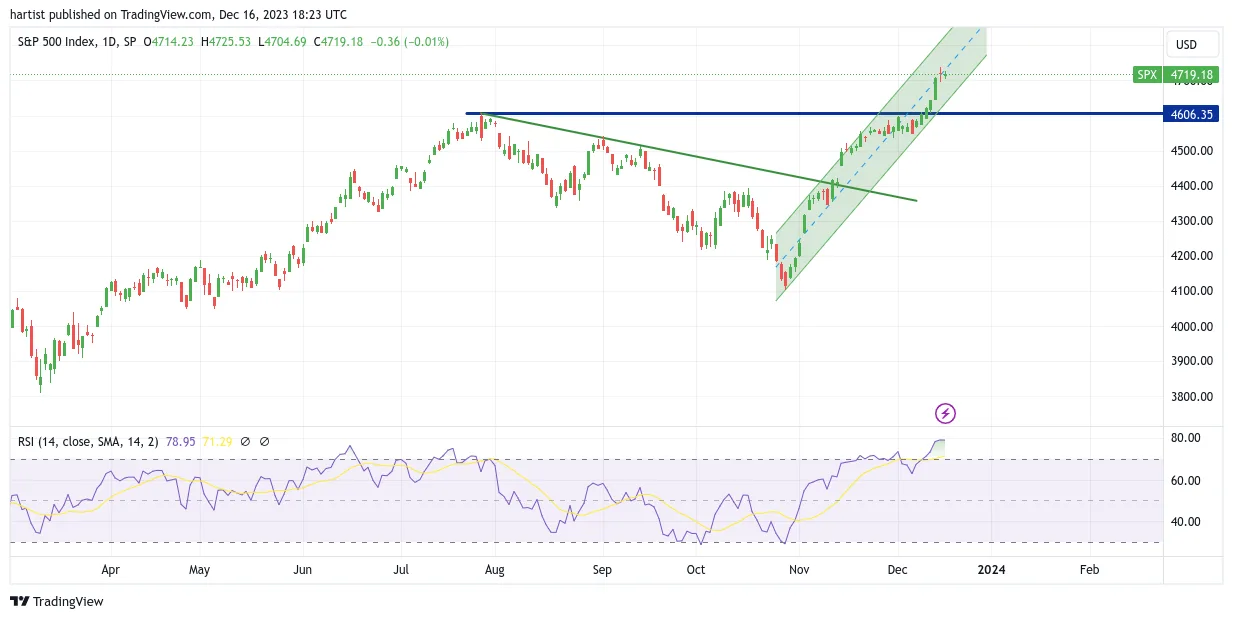The width and height of the screenshot is (1233, 619).
Task: Click the blue 4606.35 price line label
Action: (x=1192, y=114)
